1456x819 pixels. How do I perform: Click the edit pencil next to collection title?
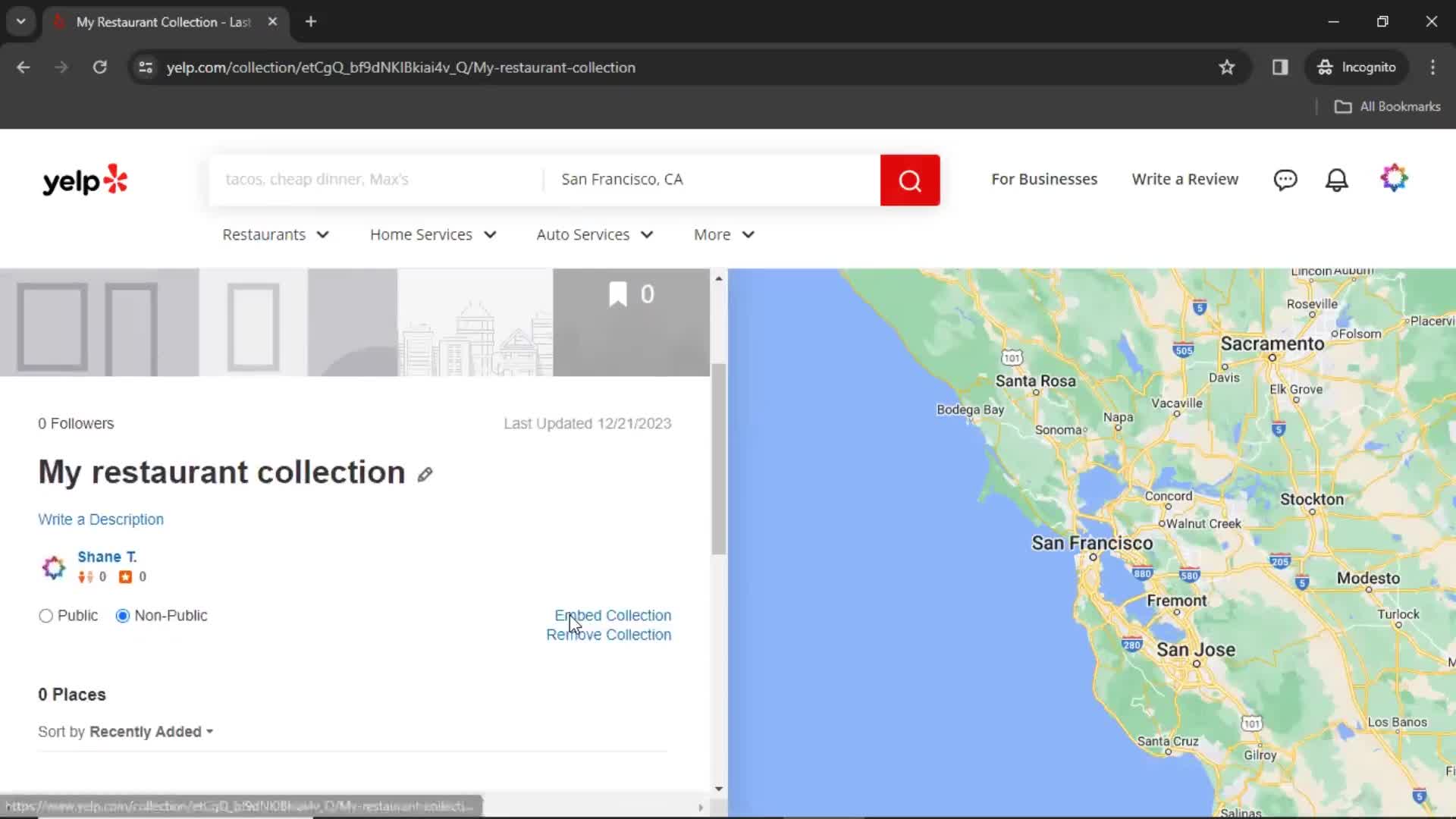[425, 475]
